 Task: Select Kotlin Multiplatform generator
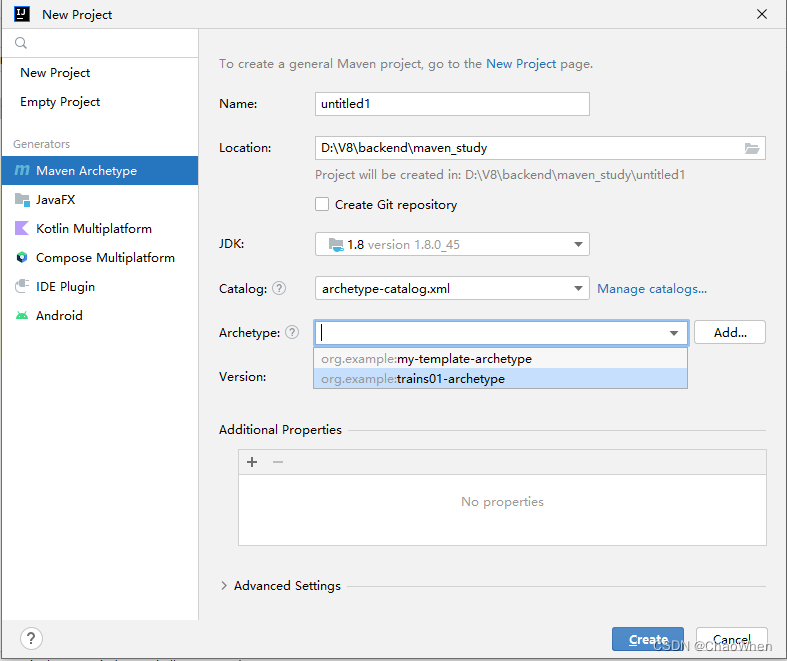click(100, 228)
